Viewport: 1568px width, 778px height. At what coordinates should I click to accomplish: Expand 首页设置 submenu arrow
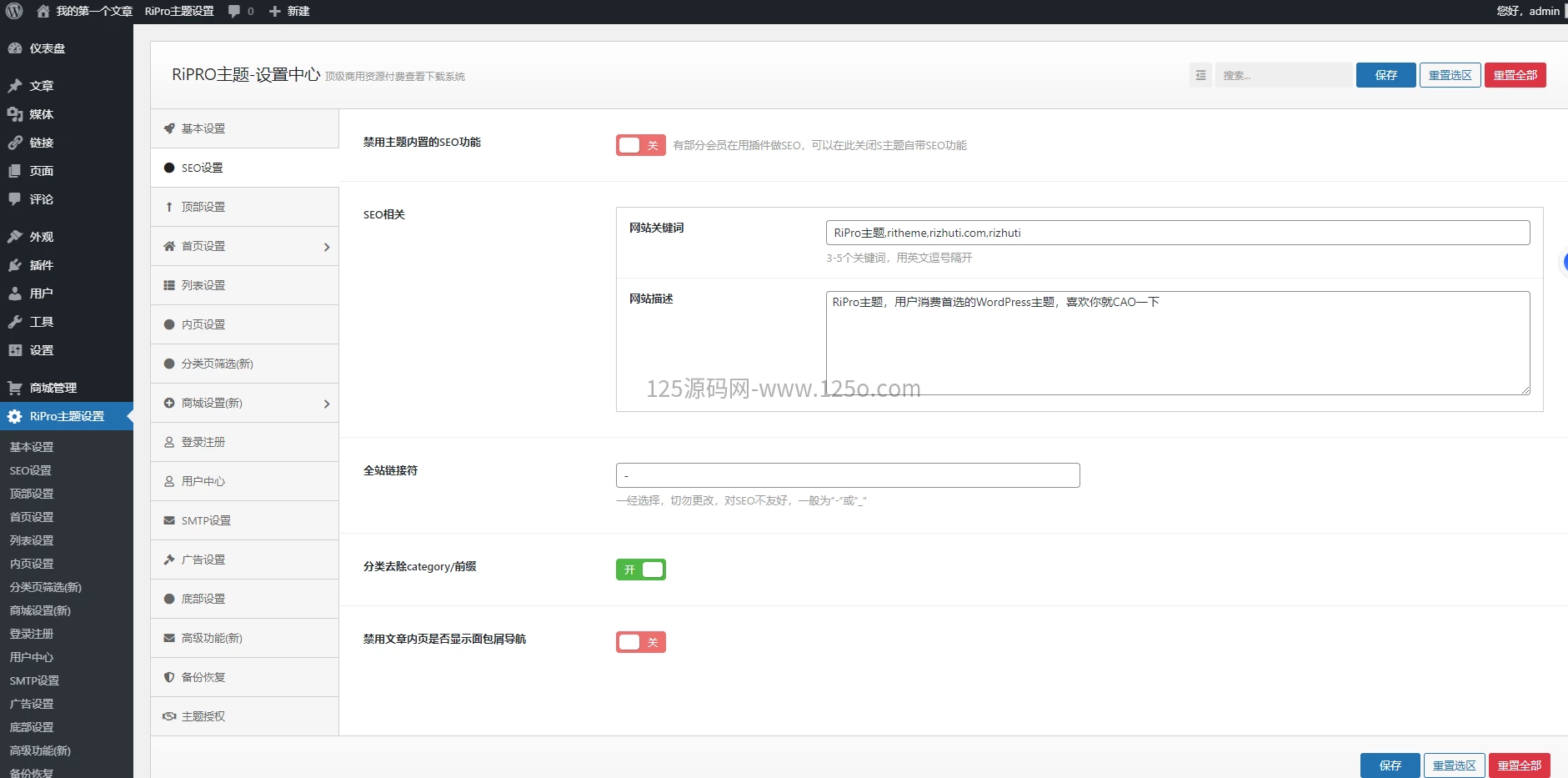[x=326, y=247]
